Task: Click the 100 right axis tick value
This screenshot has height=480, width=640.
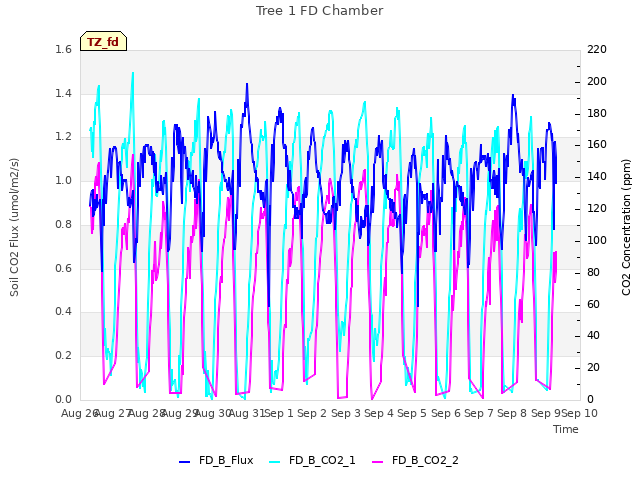Action: (x=597, y=240)
